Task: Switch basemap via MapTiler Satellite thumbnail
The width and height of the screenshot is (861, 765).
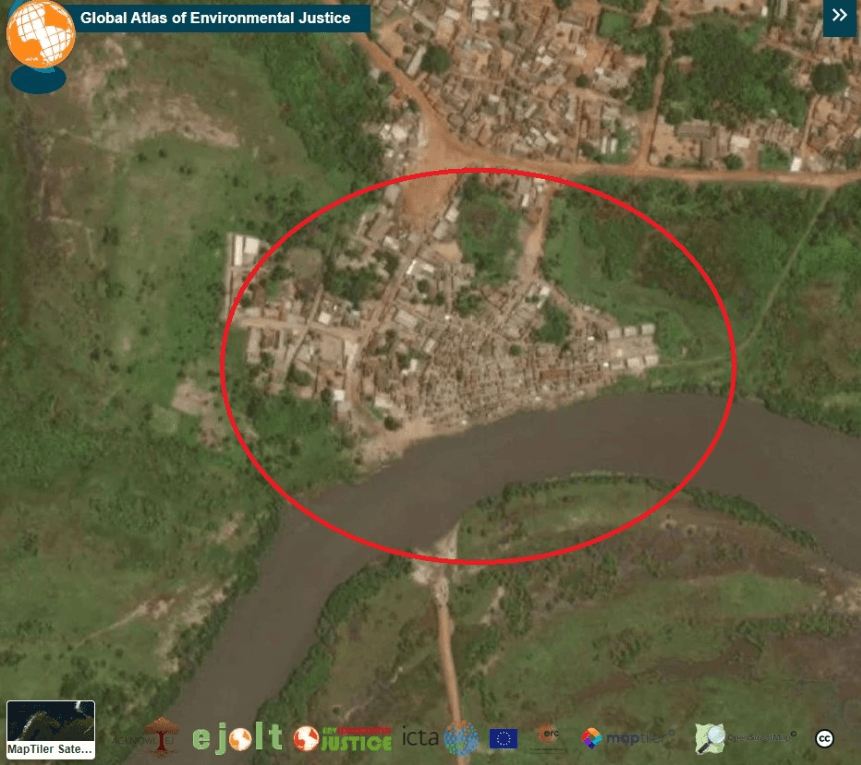Action: [x=50, y=729]
